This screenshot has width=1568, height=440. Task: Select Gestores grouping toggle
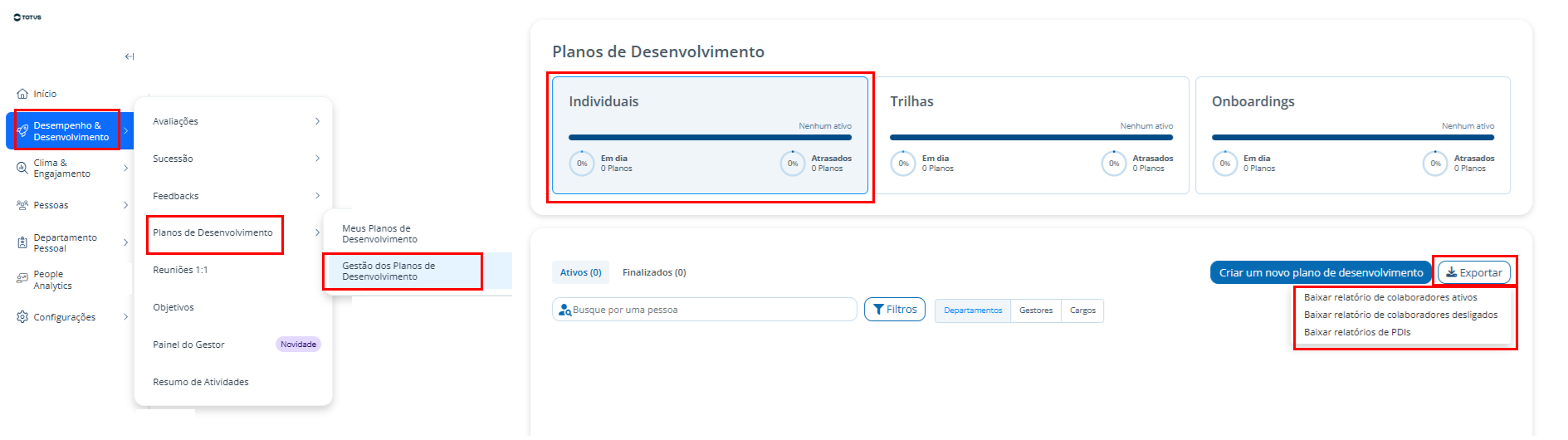click(1036, 310)
